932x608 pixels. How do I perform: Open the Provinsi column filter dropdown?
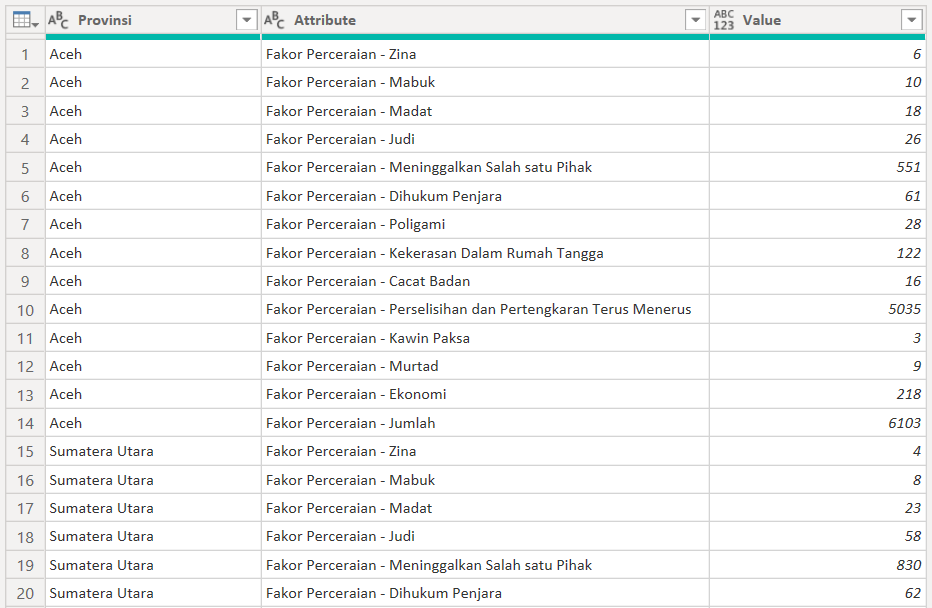click(x=247, y=20)
